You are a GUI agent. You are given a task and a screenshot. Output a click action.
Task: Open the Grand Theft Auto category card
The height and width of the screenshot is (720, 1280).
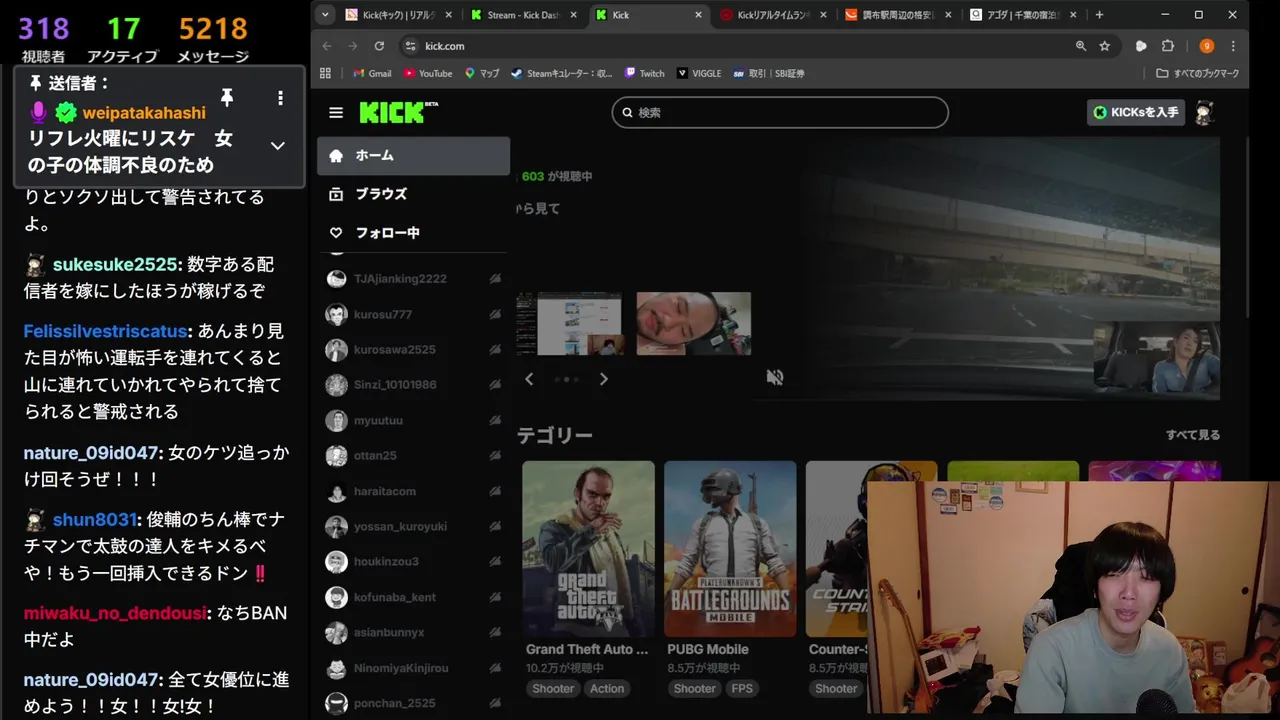click(x=588, y=549)
